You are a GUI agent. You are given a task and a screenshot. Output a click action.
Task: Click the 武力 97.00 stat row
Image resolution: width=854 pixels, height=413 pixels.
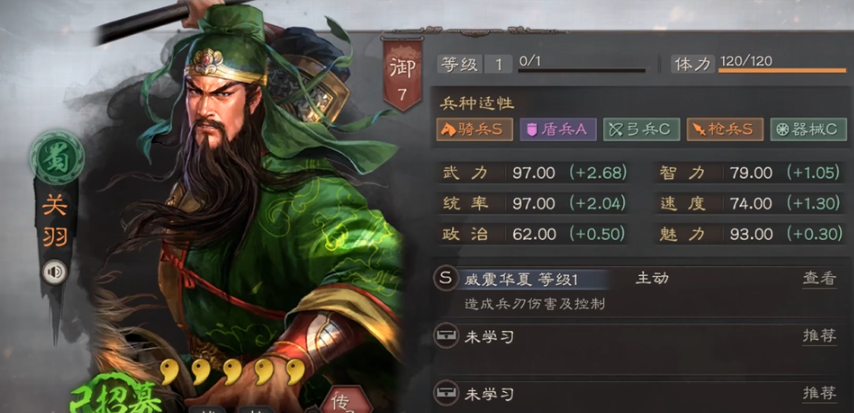pos(534,173)
